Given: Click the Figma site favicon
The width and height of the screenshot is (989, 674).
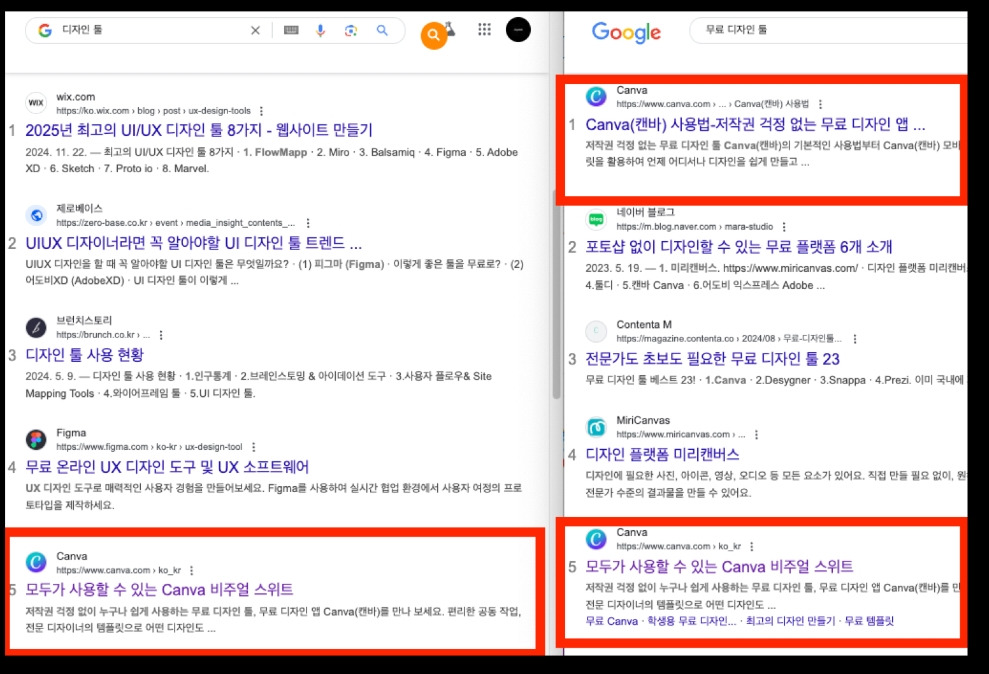Looking at the screenshot, I should click(36, 439).
